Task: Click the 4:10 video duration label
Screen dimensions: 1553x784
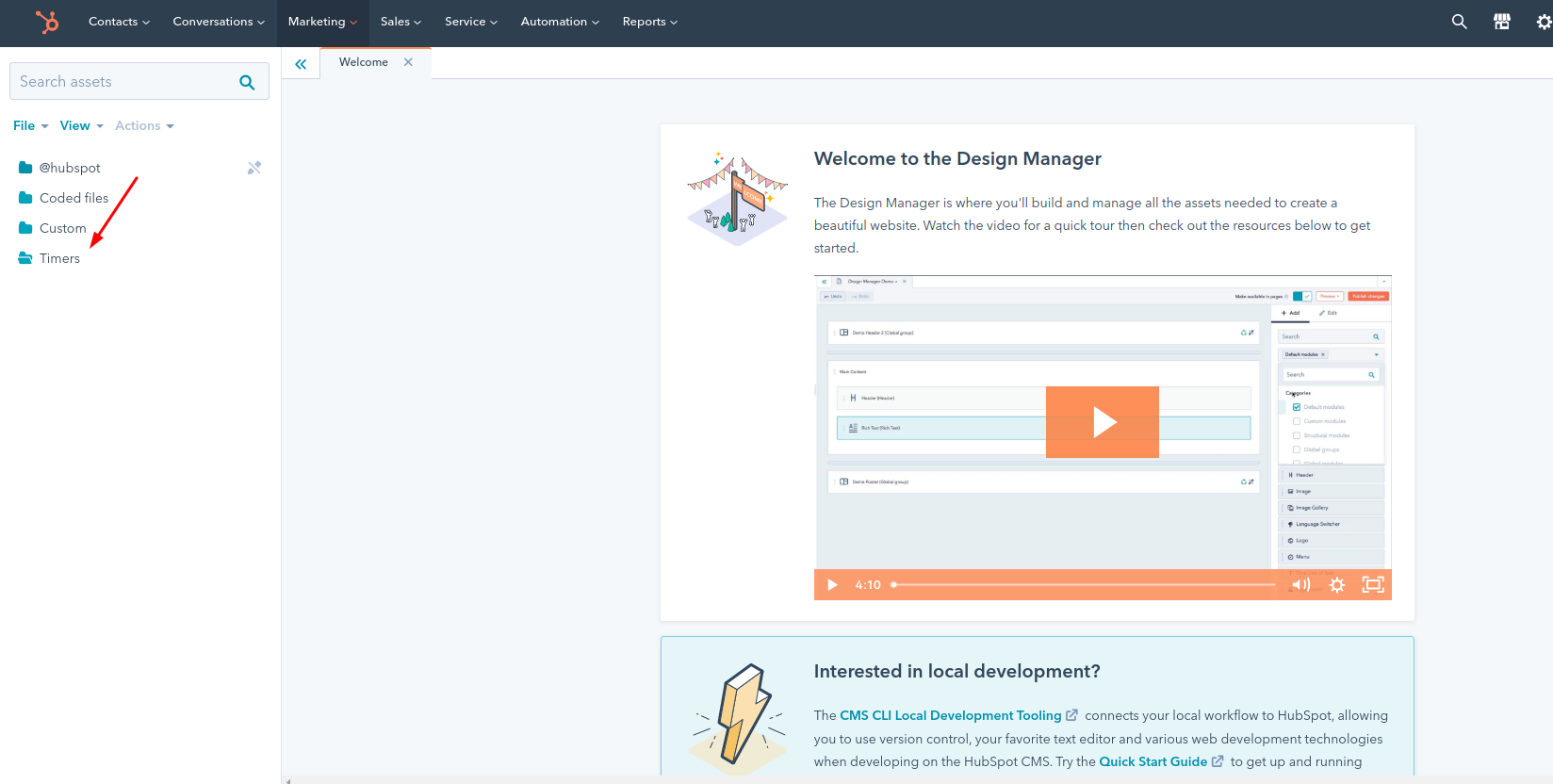Action: click(x=868, y=585)
